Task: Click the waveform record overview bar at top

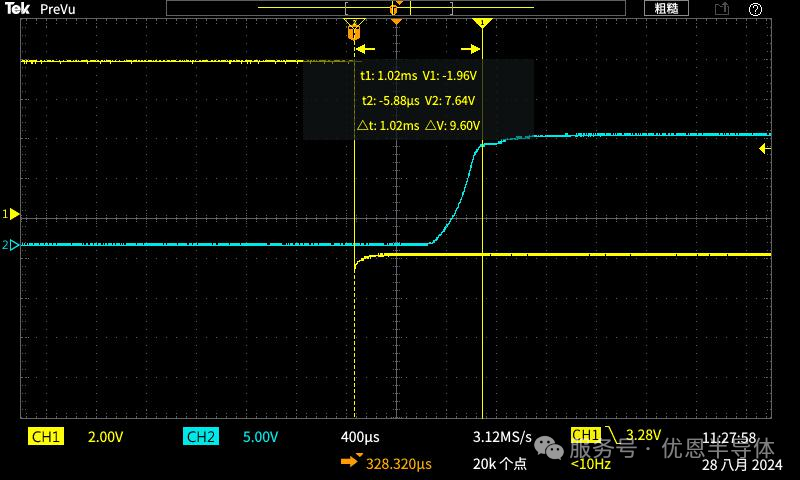Action: (x=396, y=7)
